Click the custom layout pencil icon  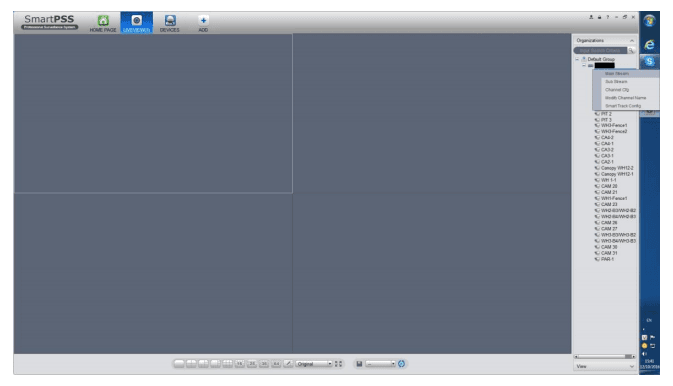click(288, 364)
